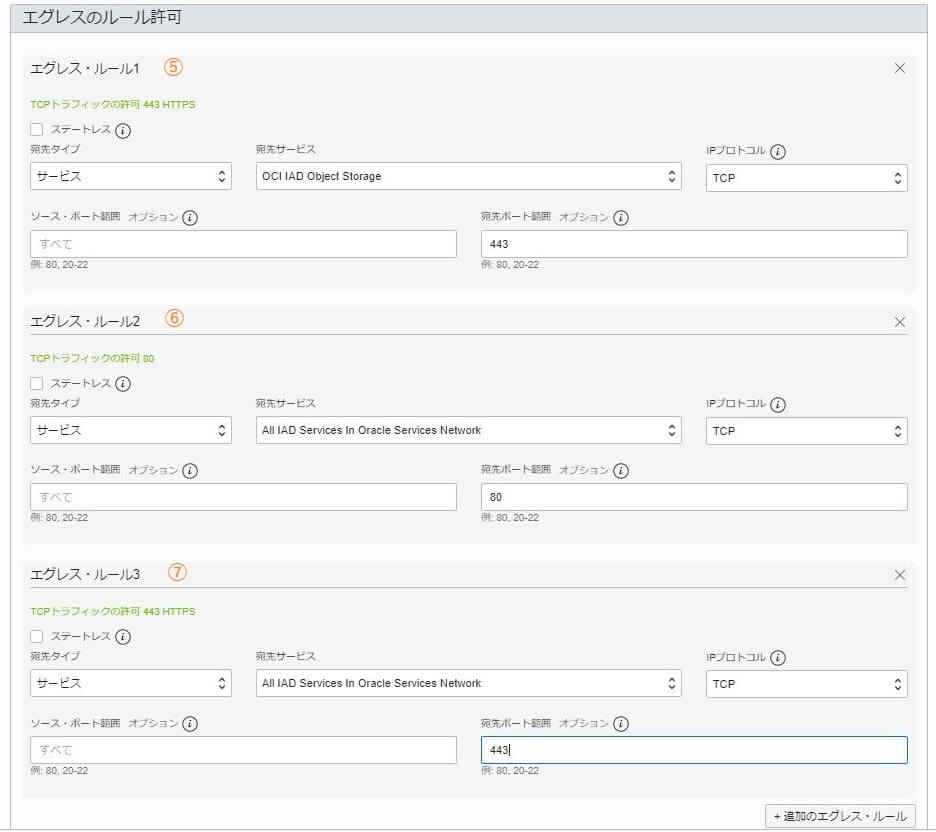Open destination service dropdown in Egress Rule 2

tap(469, 430)
